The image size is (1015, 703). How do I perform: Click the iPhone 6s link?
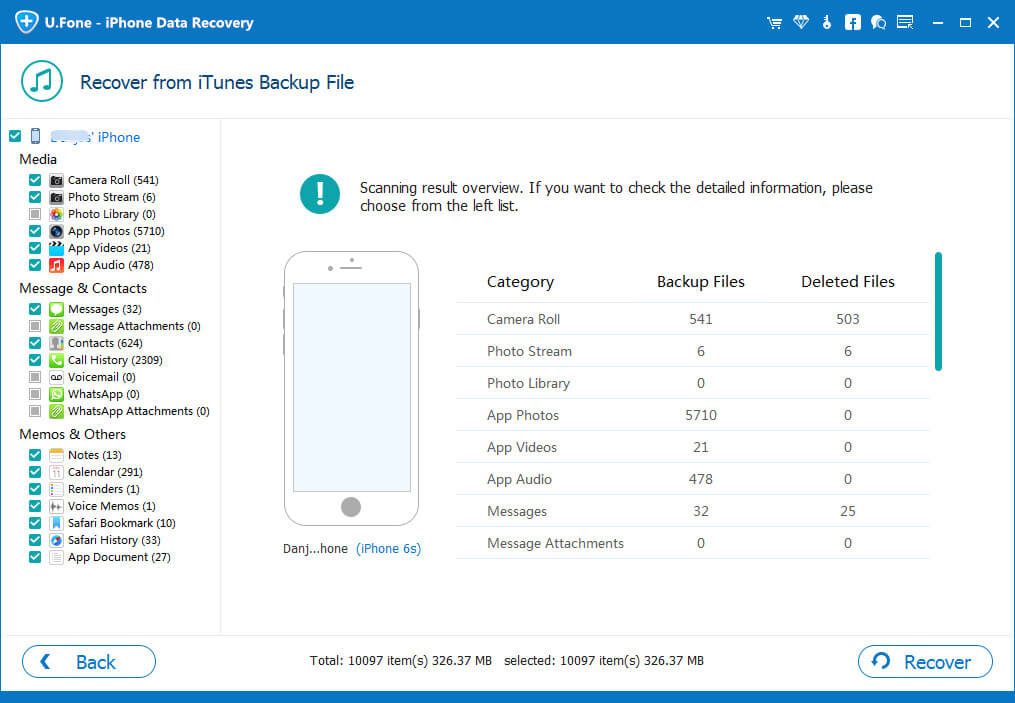388,548
